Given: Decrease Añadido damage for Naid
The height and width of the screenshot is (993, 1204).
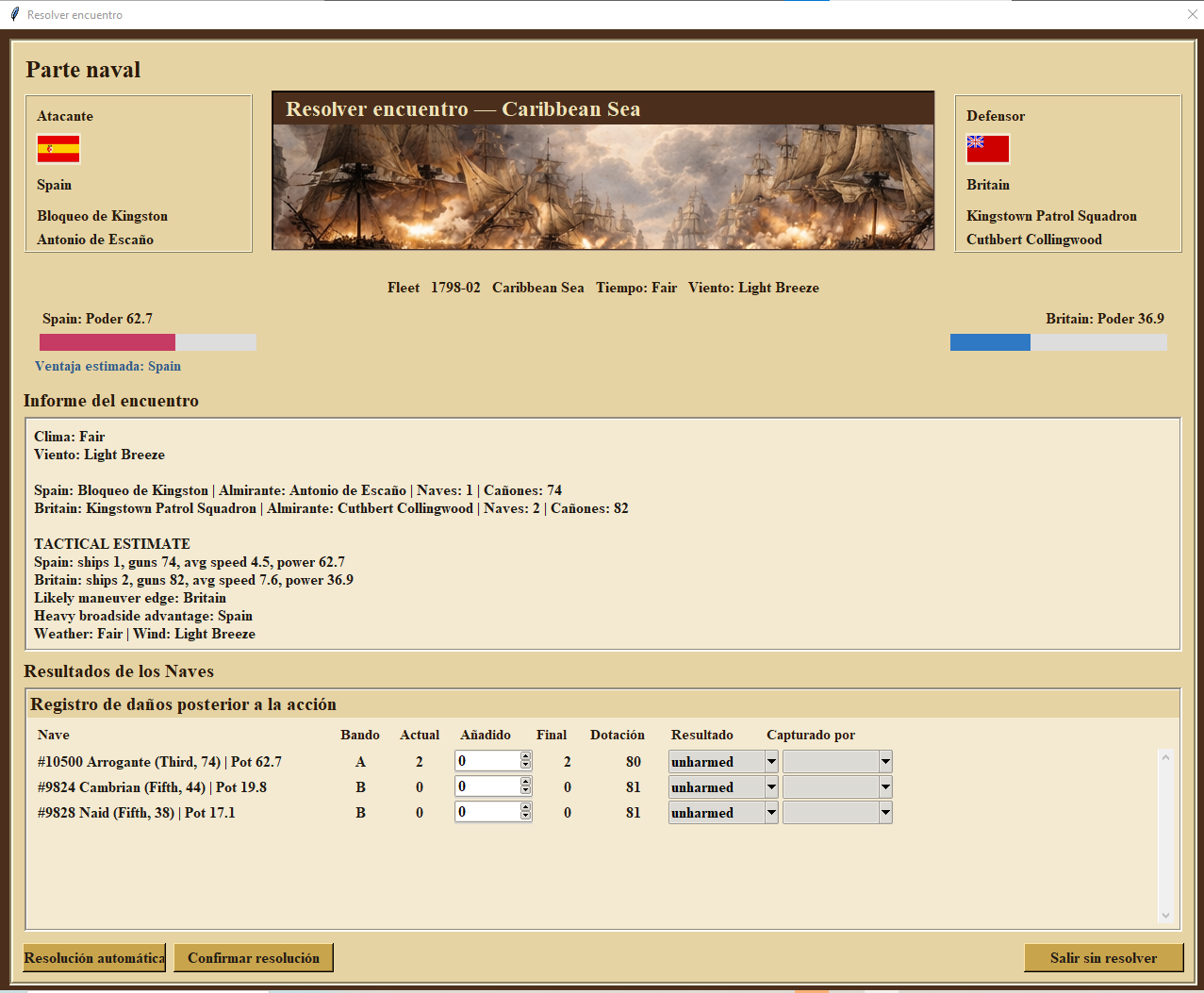Looking at the screenshot, I should [526, 817].
